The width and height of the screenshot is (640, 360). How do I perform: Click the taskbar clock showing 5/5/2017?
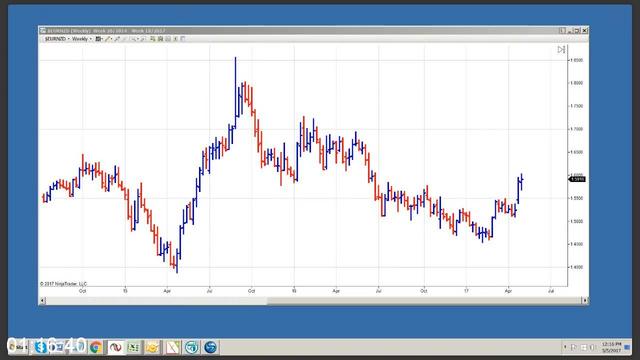(x=611, y=347)
